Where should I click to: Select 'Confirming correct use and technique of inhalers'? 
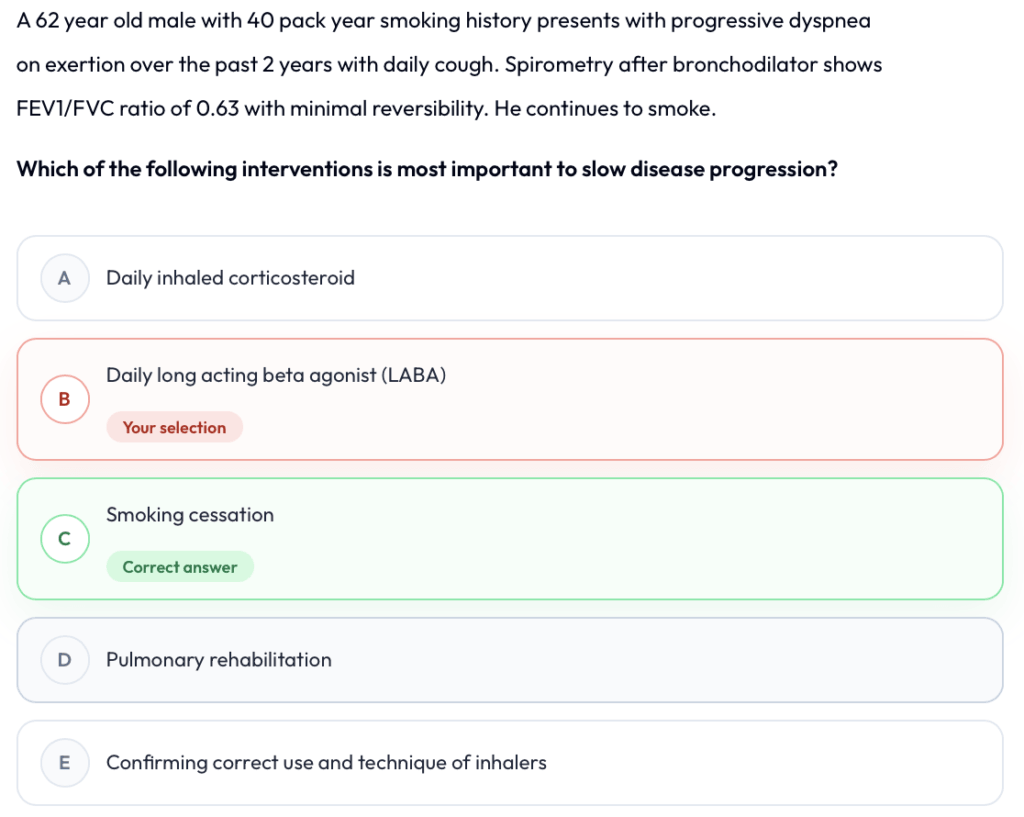click(327, 763)
